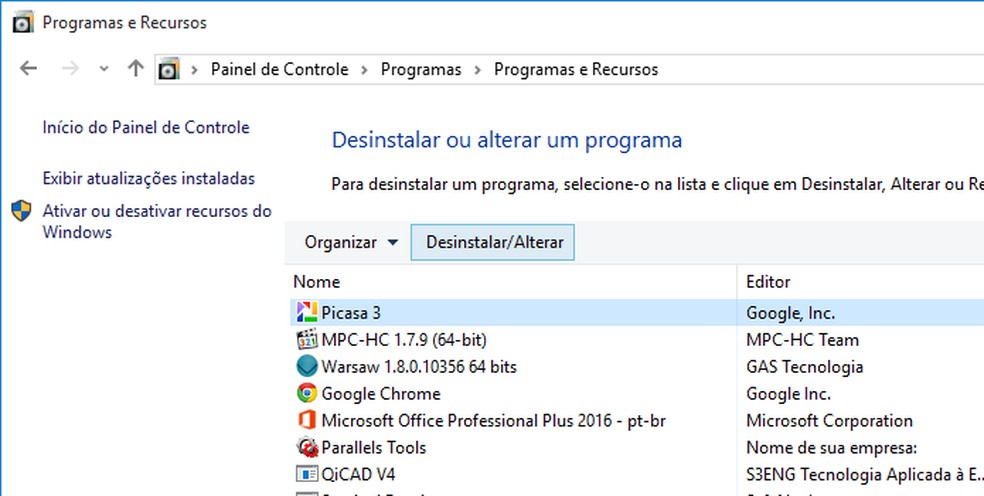Go back with the left arrow
This screenshot has width=984, height=496.
pyautogui.click(x=29, y=68)
